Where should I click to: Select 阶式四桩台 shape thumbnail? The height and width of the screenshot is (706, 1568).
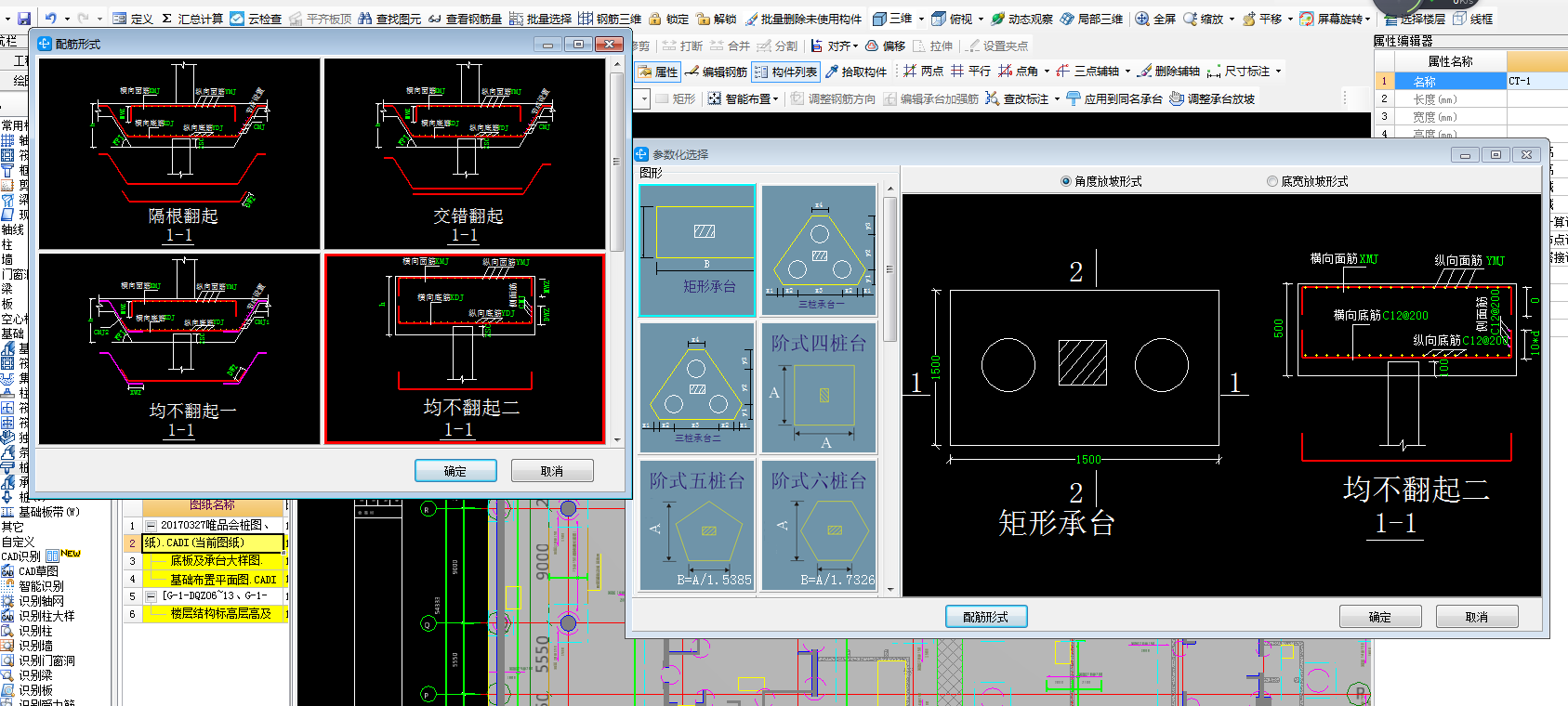(x=819, y=388)
